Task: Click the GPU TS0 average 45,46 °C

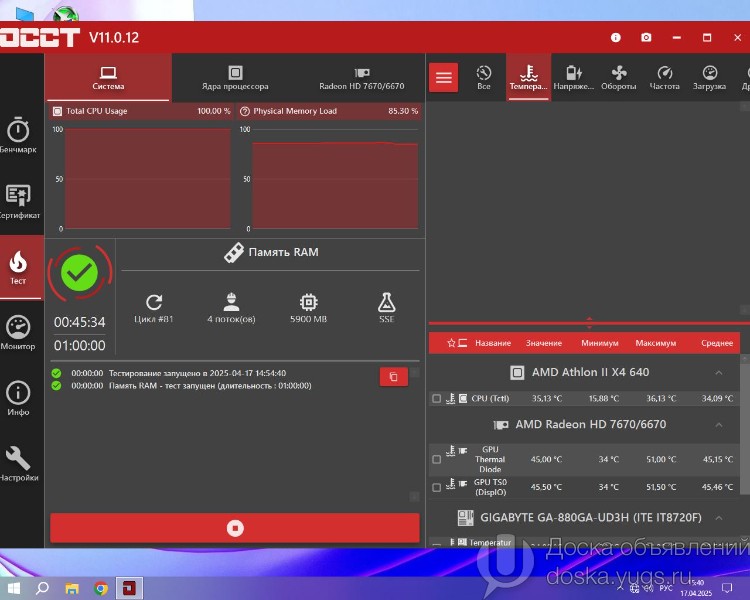Action: [x=717, y=487]
